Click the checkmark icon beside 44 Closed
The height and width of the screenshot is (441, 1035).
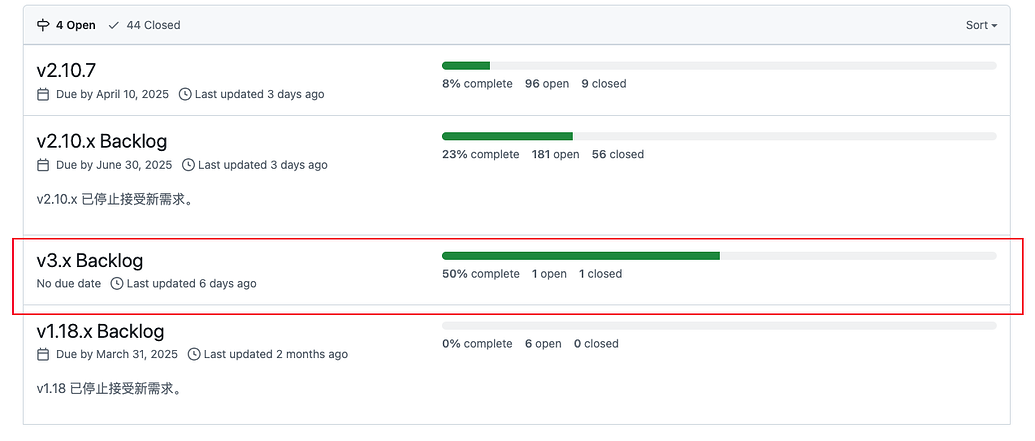[x=114, y=25]
